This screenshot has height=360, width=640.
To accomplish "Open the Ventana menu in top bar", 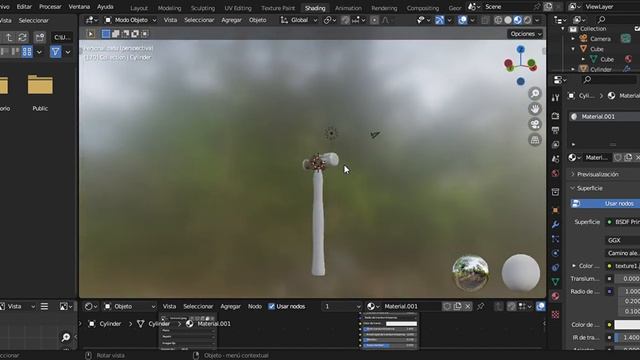I will click(x=79, y=7).
